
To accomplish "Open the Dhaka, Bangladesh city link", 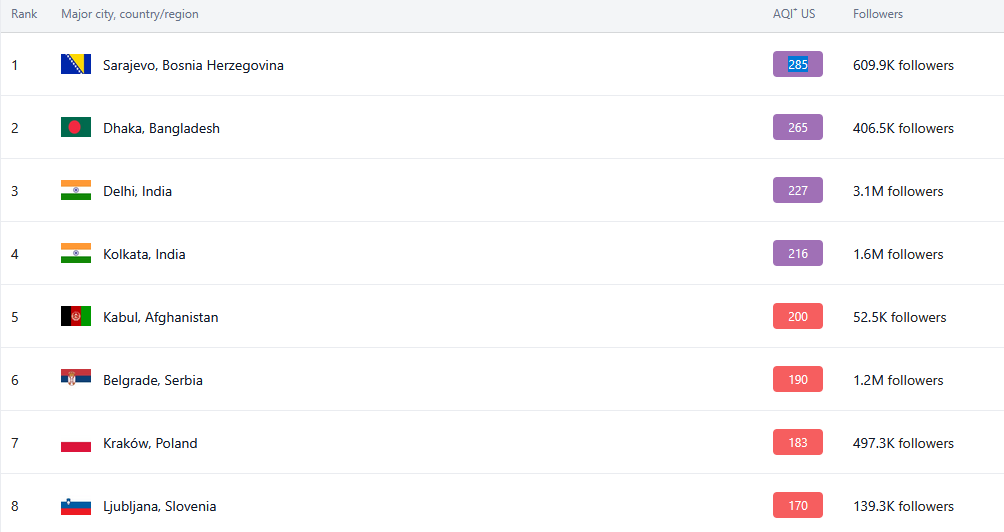I will 161,128.
